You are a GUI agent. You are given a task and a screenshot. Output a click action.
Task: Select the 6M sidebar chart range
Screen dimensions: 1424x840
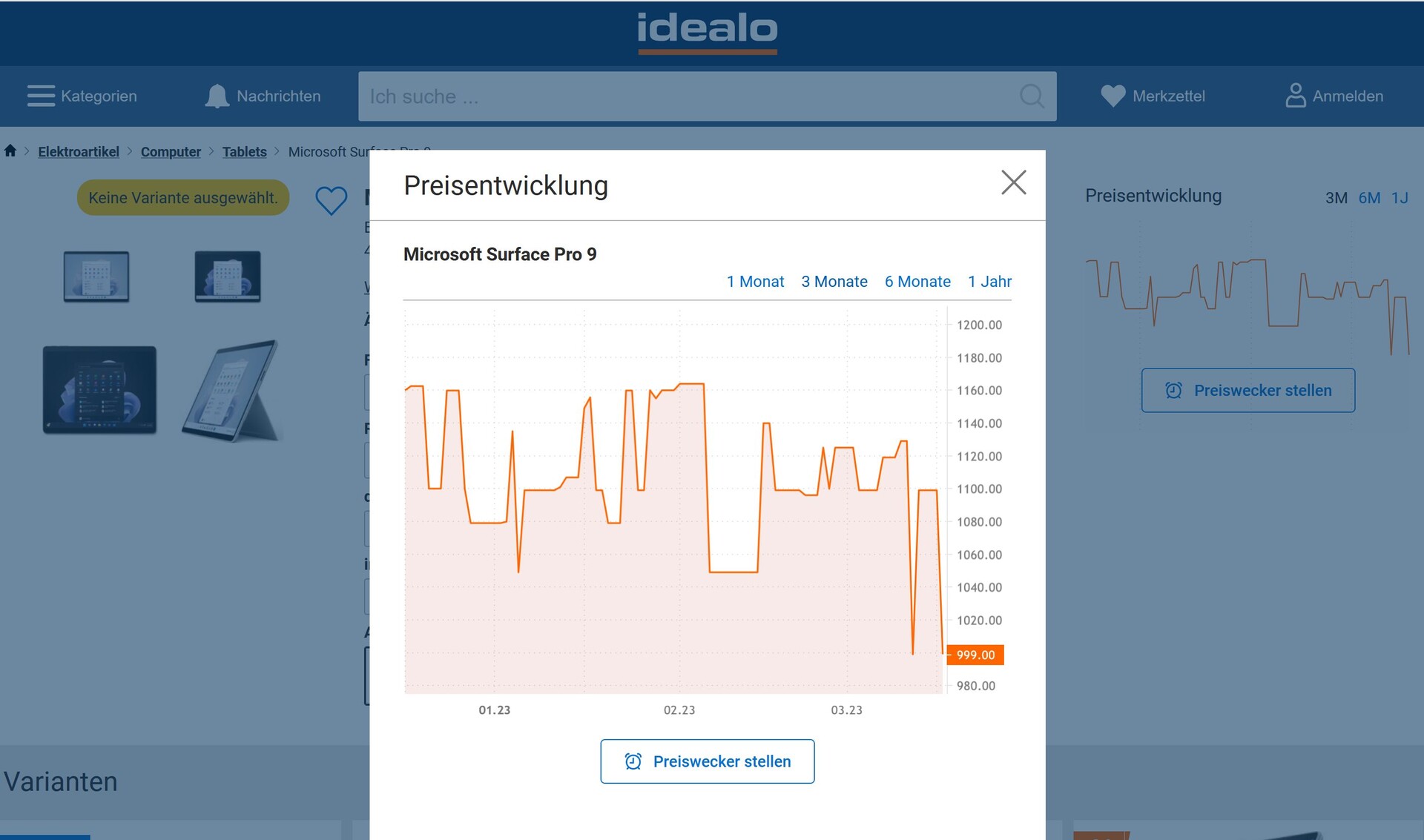(1369, 198)
